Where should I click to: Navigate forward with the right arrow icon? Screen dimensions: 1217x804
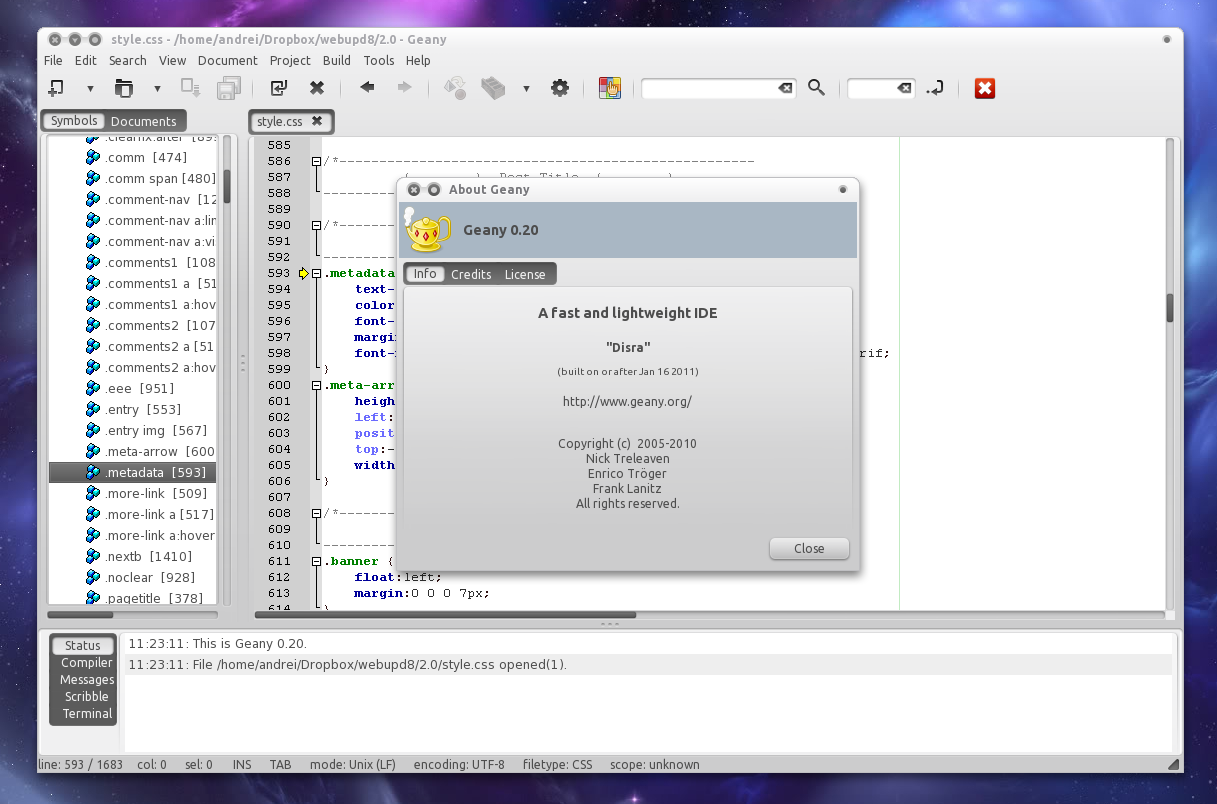click(x=404, y=88)
